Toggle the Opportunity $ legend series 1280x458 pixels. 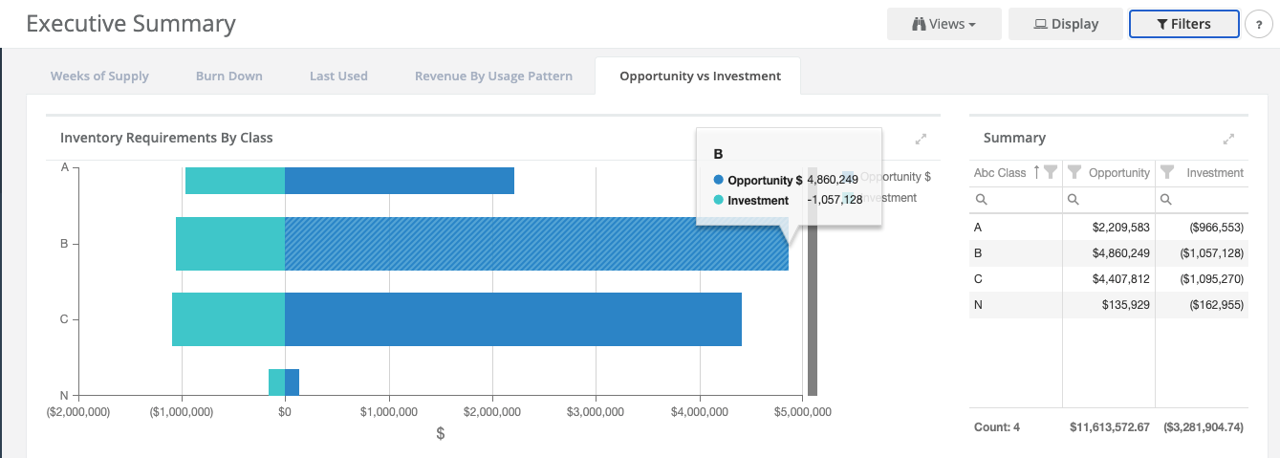click(x=894, y=177)
